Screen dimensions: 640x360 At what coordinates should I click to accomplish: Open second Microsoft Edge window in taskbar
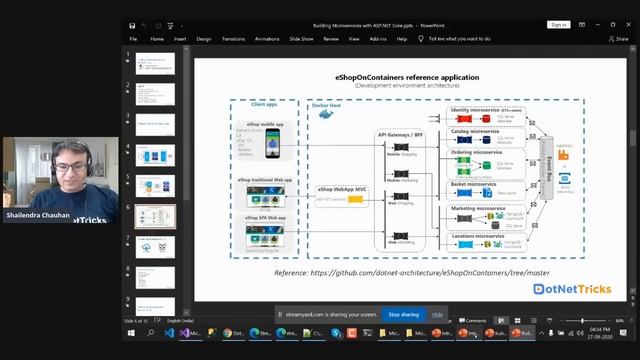click(287, 333)
